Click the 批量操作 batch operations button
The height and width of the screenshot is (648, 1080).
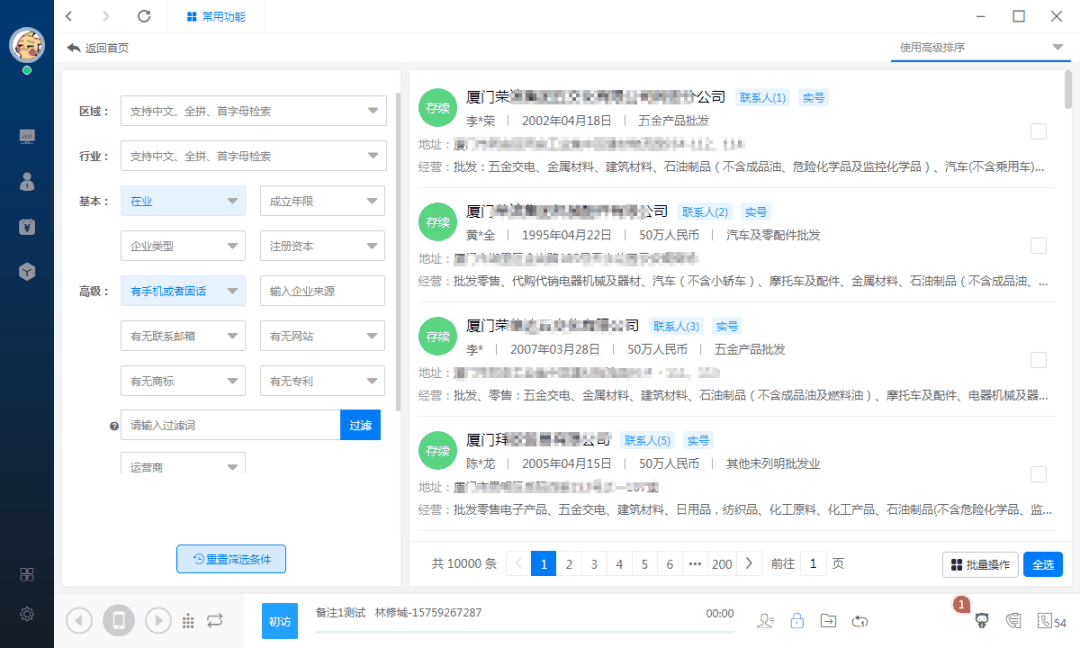point(980,565)
